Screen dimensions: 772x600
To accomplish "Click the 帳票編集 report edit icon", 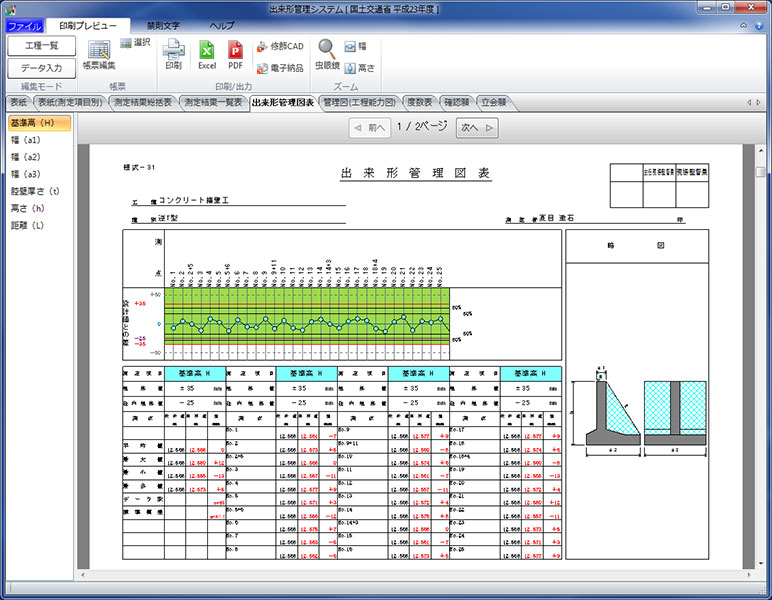I will 98,54.
